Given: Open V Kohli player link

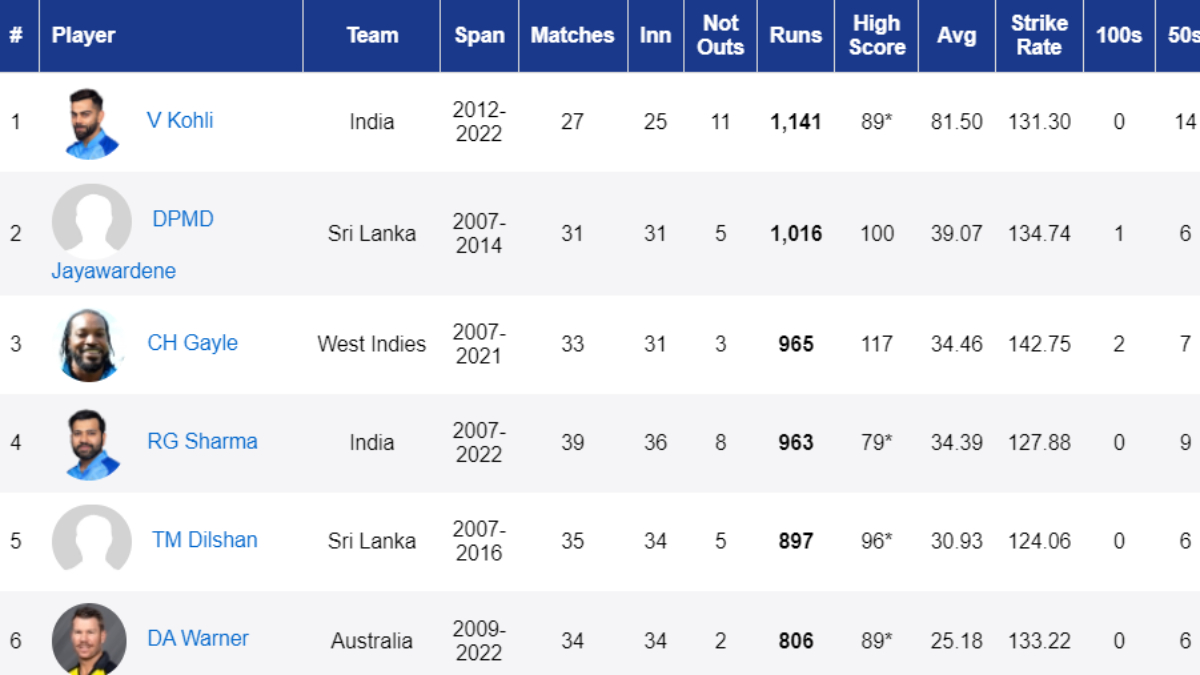Looking at the screenshot, I should [x=180, y=121].
